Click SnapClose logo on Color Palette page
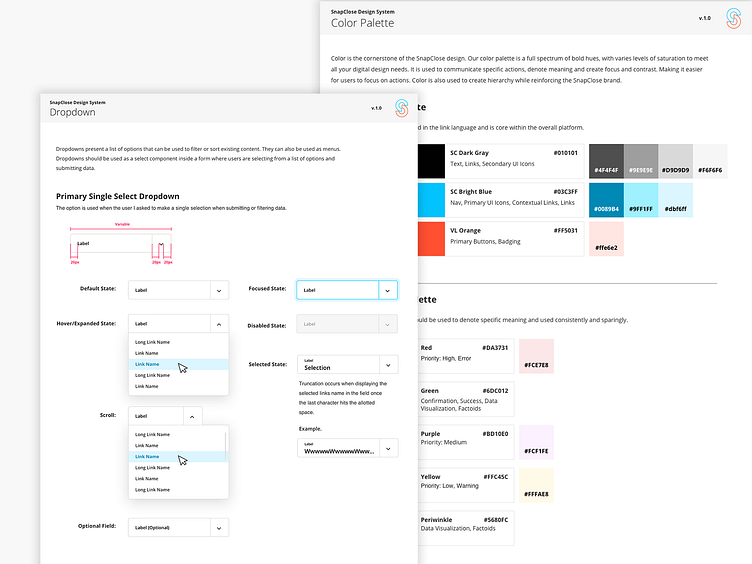Screen dimensions: 752x564 (733, 18)
